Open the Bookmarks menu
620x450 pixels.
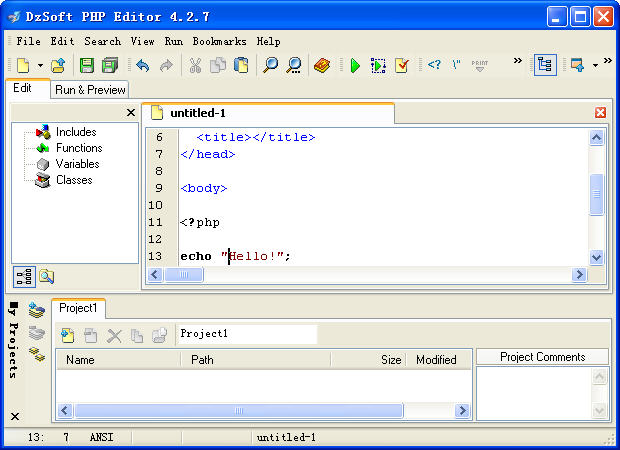(x=220, y=41)
